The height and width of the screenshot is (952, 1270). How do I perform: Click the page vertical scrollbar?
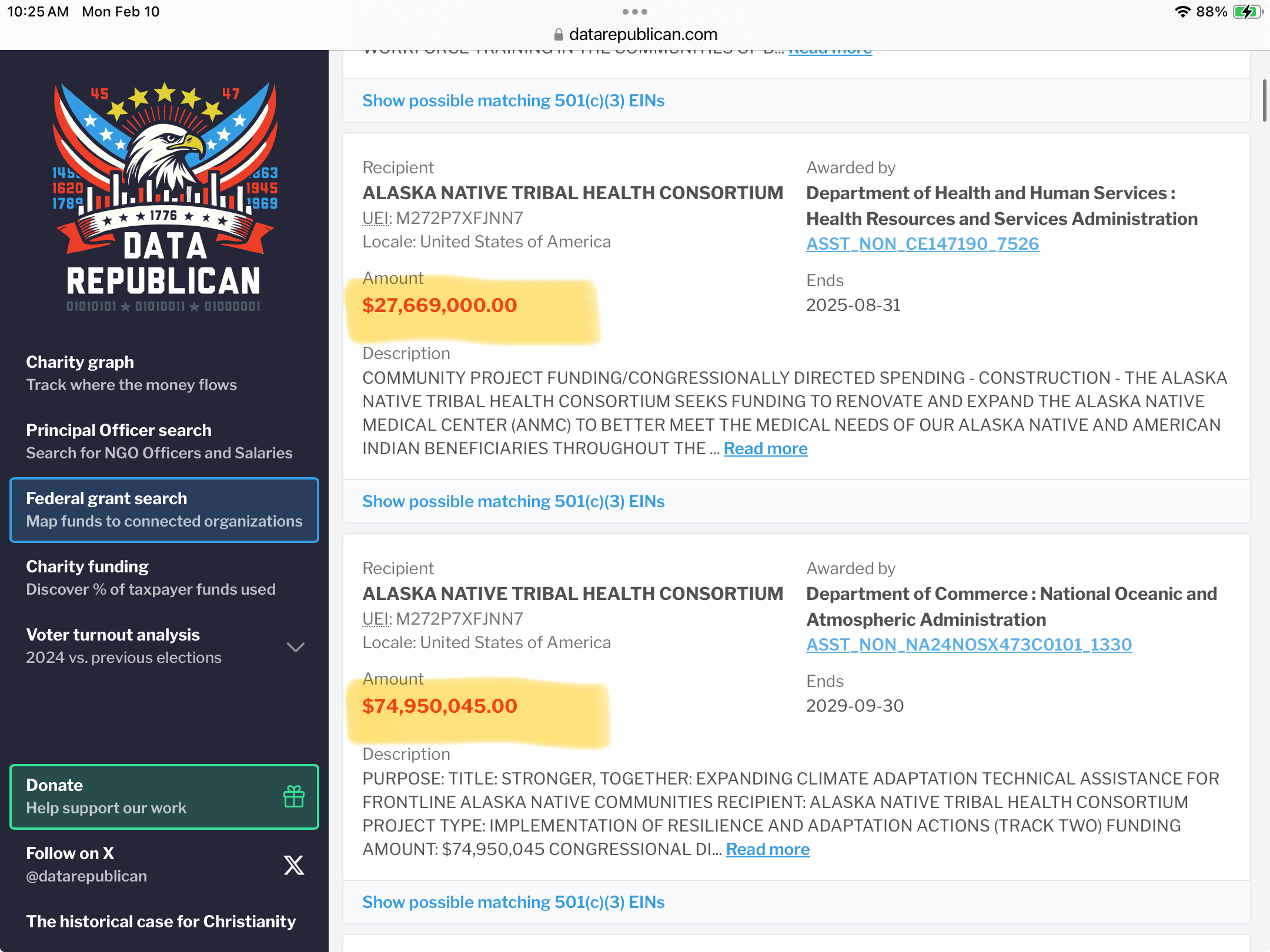click(x=1264, y=100)
